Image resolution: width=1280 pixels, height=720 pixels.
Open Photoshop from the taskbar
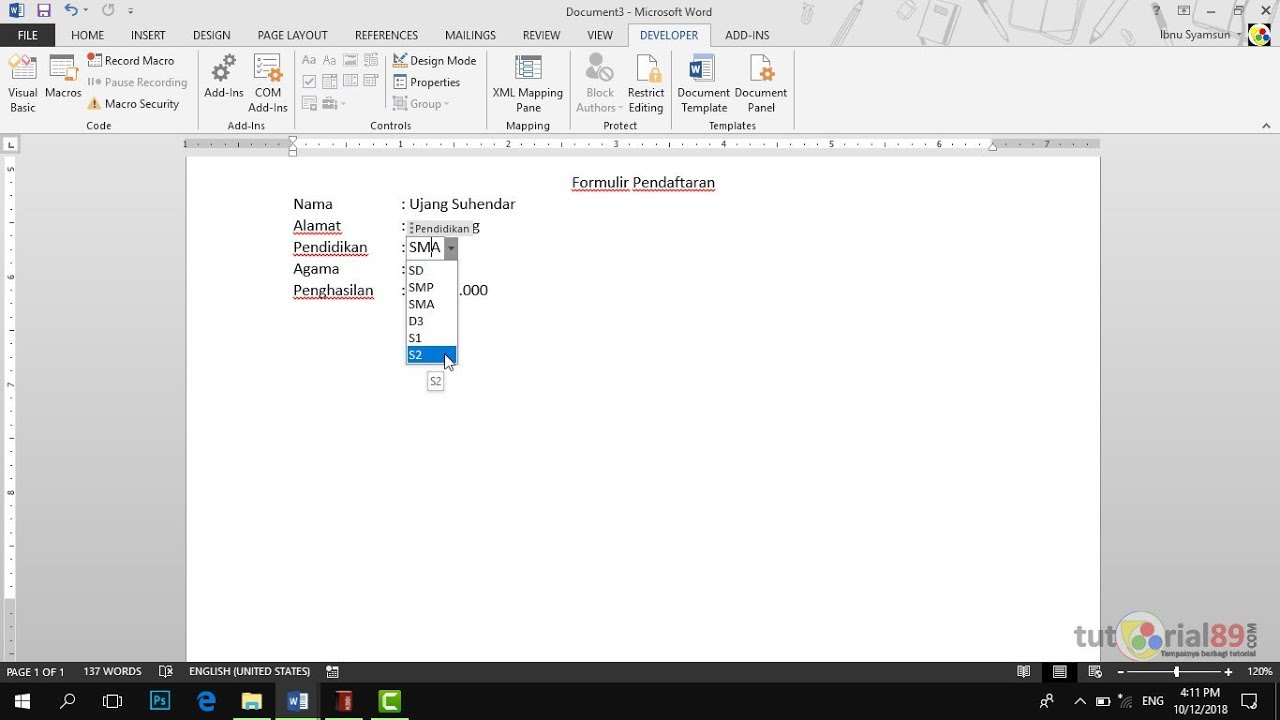click(160, 700)
